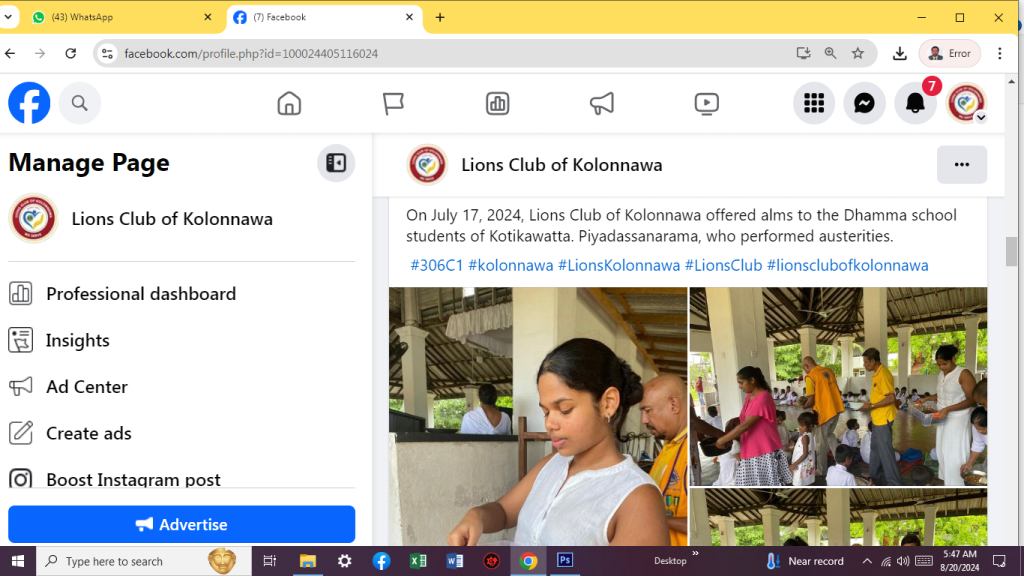The width and height of the screenshot is (1024, 576).
Task: Reload the current page
Action: (x=71, y=54)
